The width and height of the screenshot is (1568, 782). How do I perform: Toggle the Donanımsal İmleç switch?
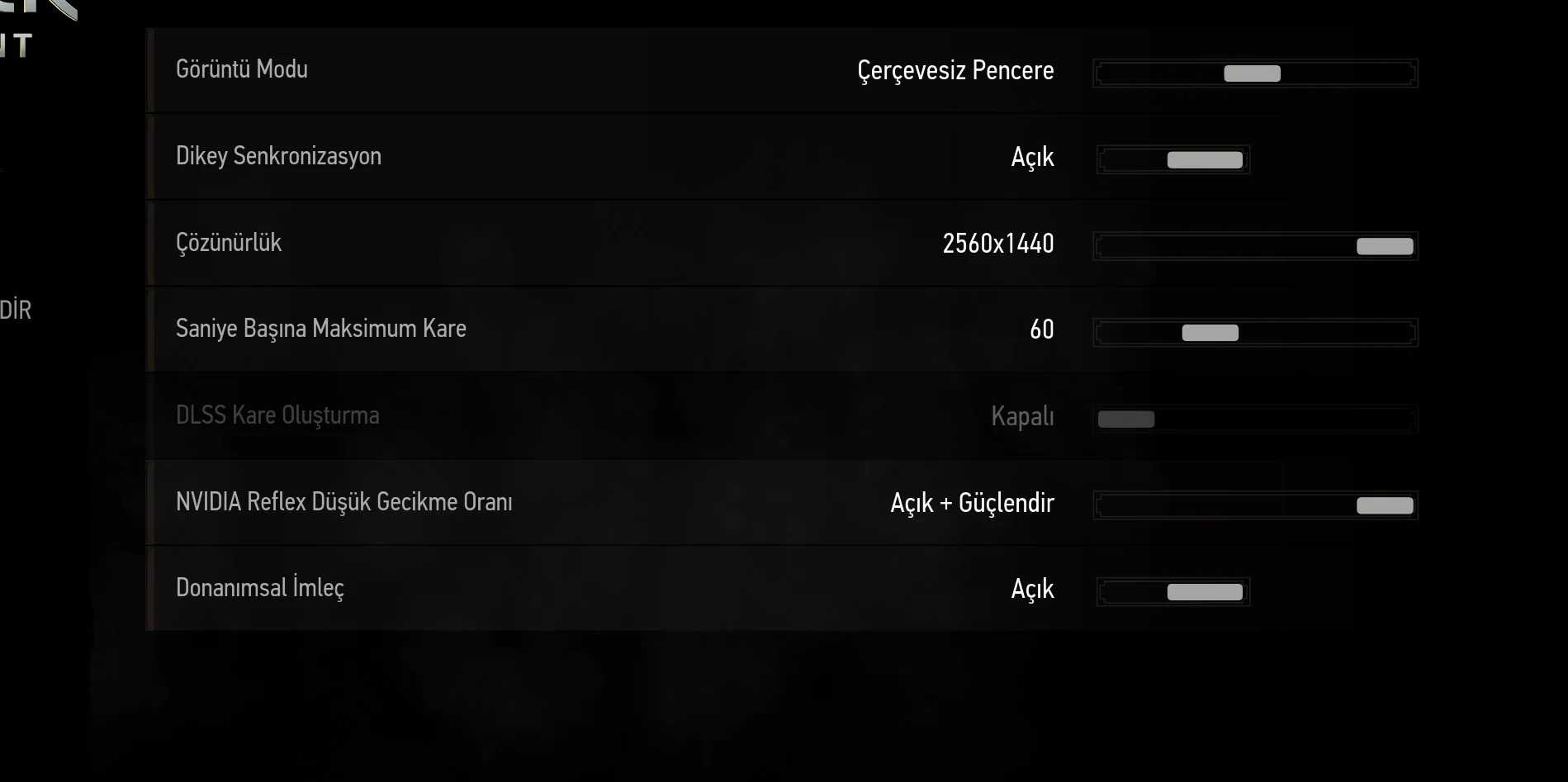(x=1173, y=592)
